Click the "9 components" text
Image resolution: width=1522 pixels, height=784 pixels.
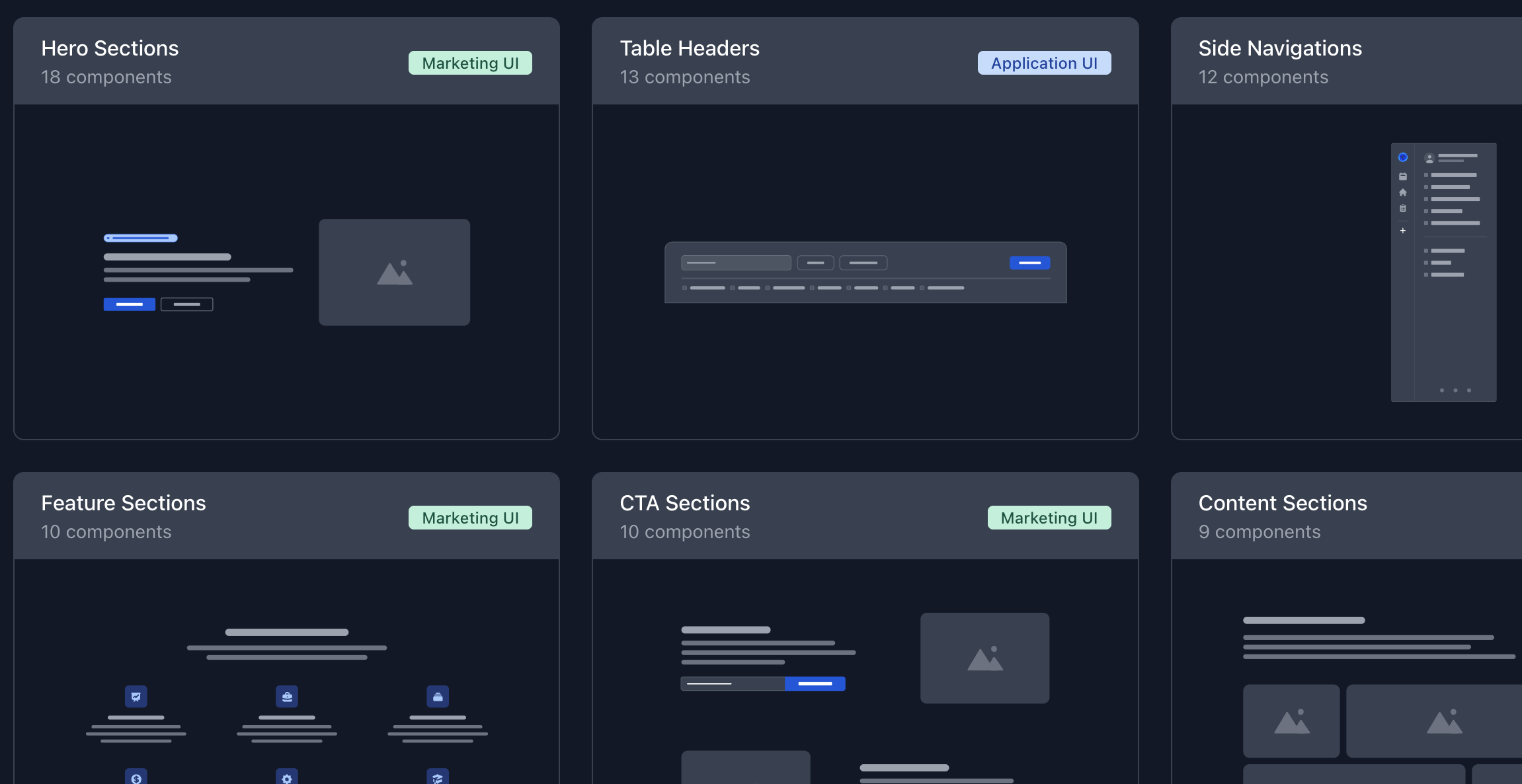[1260, 532]
